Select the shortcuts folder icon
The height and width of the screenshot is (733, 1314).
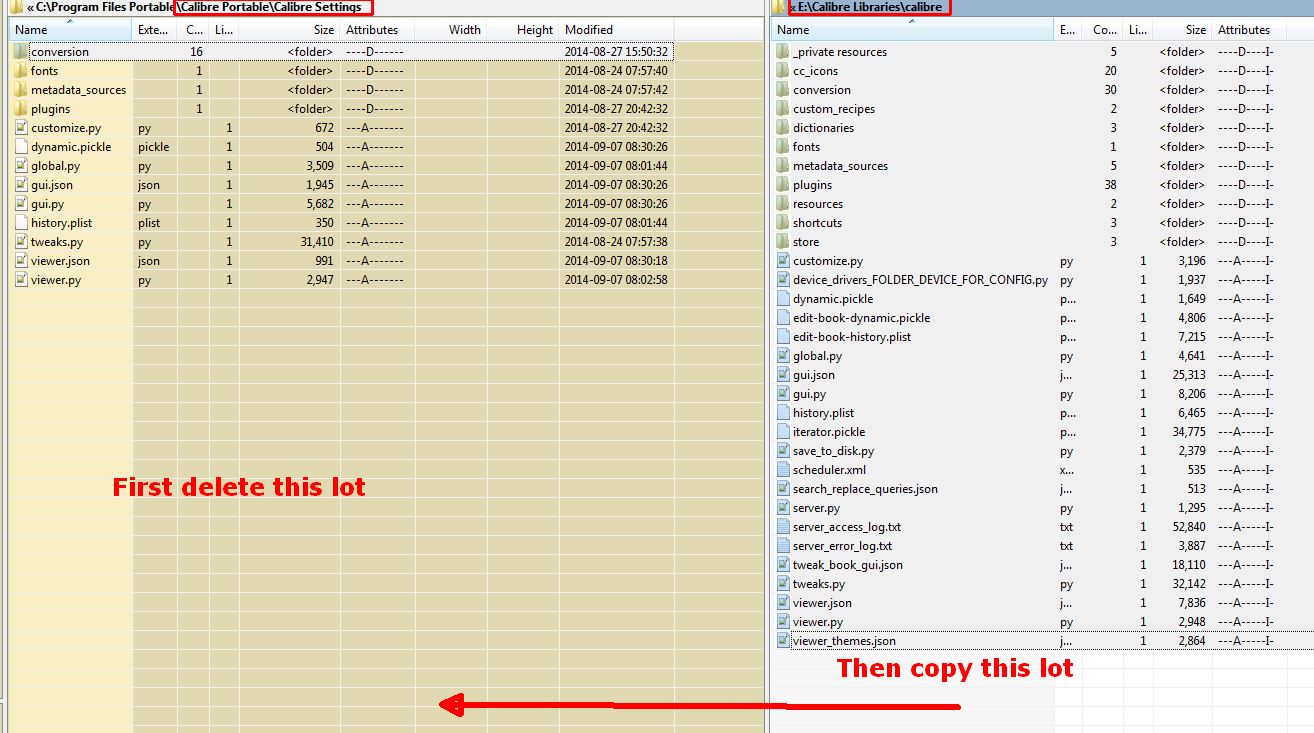784,223
